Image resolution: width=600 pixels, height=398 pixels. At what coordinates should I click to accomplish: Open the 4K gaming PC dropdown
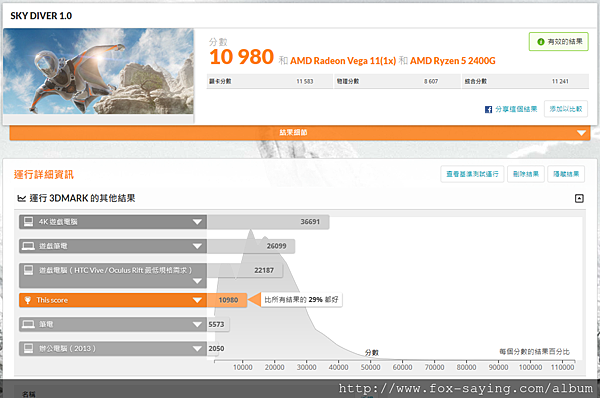pyautogui.click(x=197, y=222)
